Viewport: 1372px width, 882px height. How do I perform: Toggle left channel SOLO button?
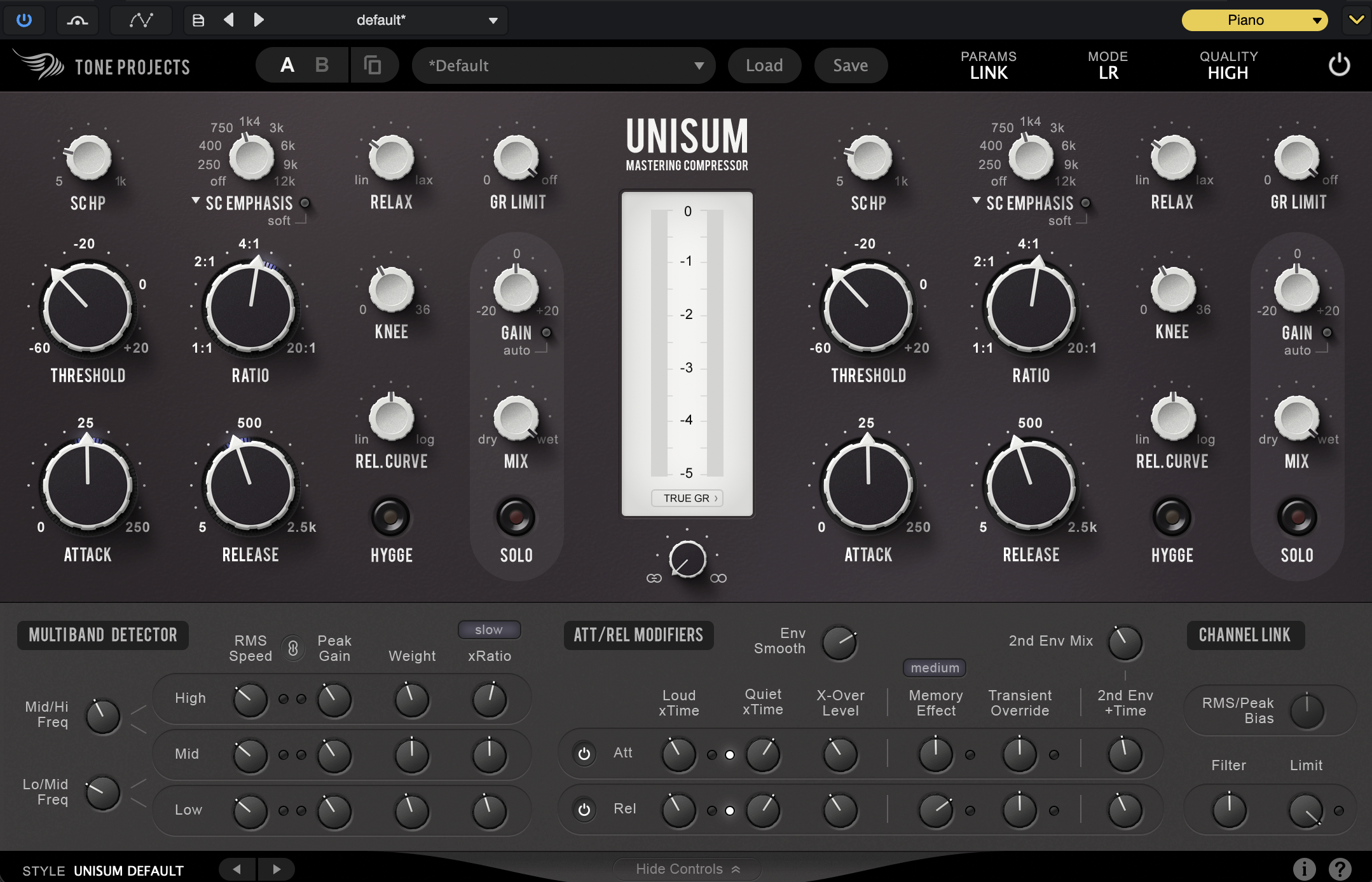point(516,517)
